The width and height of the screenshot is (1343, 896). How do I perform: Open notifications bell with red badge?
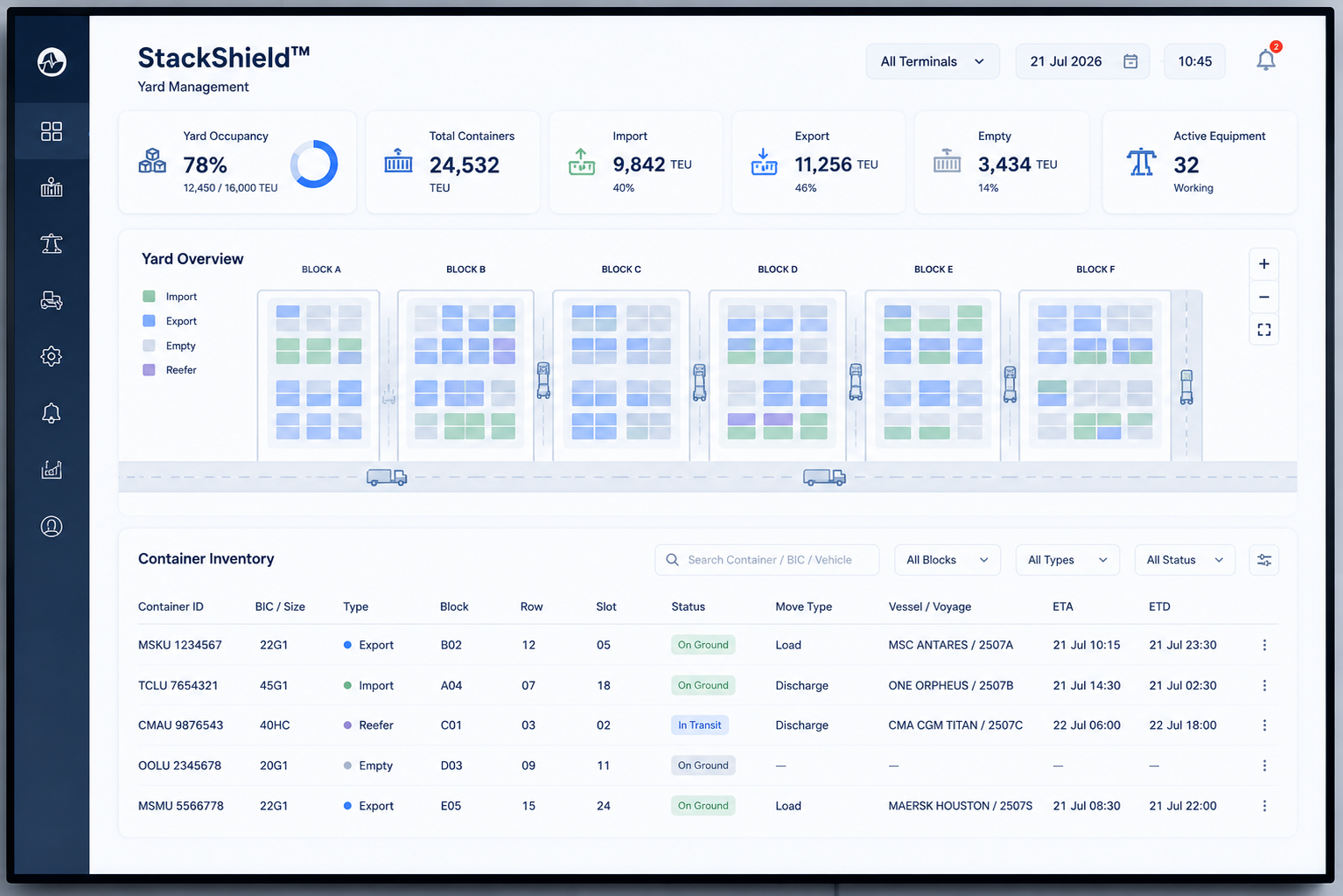(1266, 59)
